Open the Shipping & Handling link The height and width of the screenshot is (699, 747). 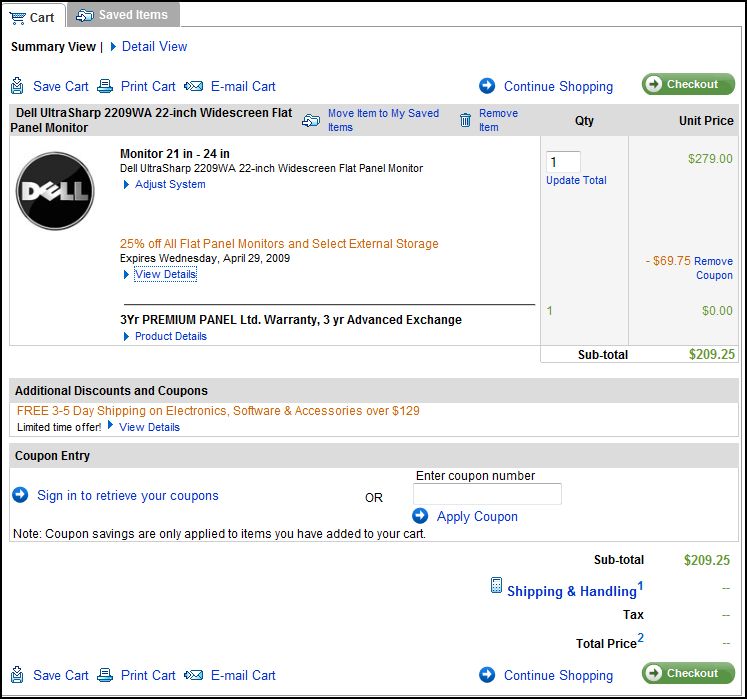point(572,591)
